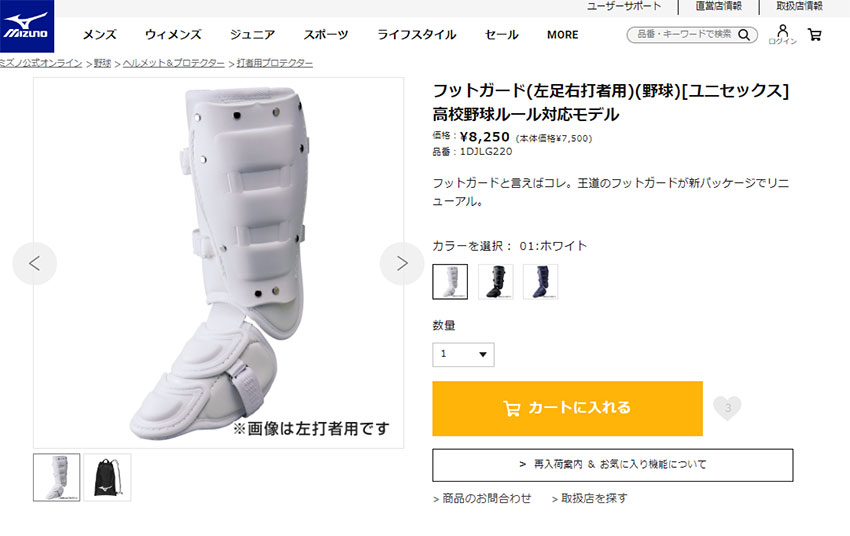The image size is (850, 536).
Task: Open the メンズ menu
Action: tap(100, 35)
